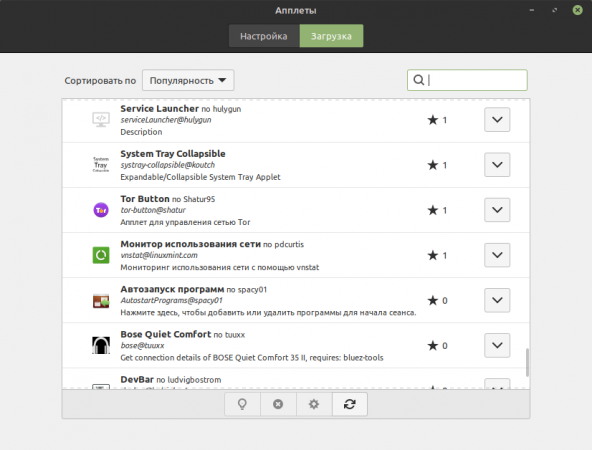This screenshot has width=592, height=450.
Task: Click the refresh arrows icon
Action: point(350,404)
